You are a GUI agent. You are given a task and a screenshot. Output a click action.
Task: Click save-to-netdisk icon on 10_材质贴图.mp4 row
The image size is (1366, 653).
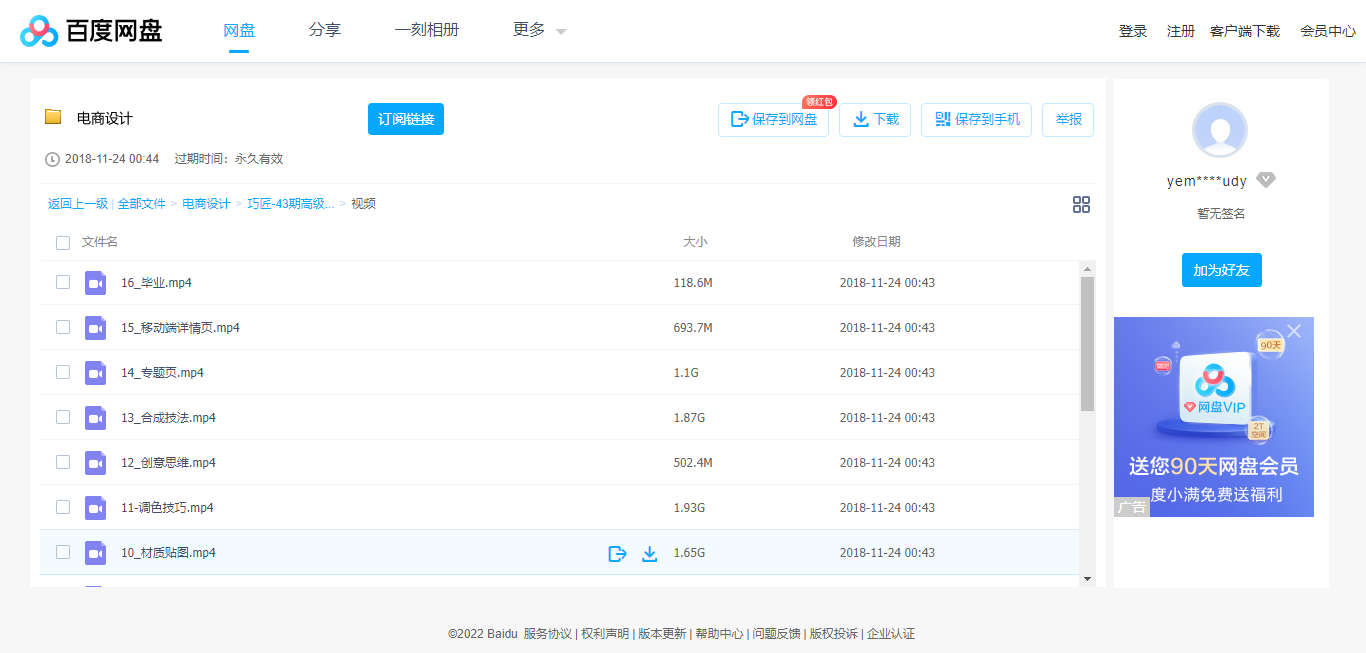tap(617, 553)
